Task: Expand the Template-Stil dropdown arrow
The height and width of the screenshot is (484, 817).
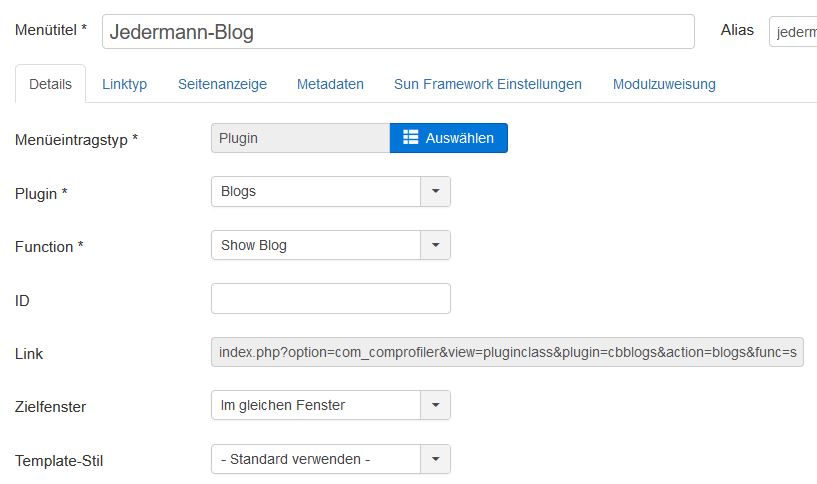Action: (436, 459)
